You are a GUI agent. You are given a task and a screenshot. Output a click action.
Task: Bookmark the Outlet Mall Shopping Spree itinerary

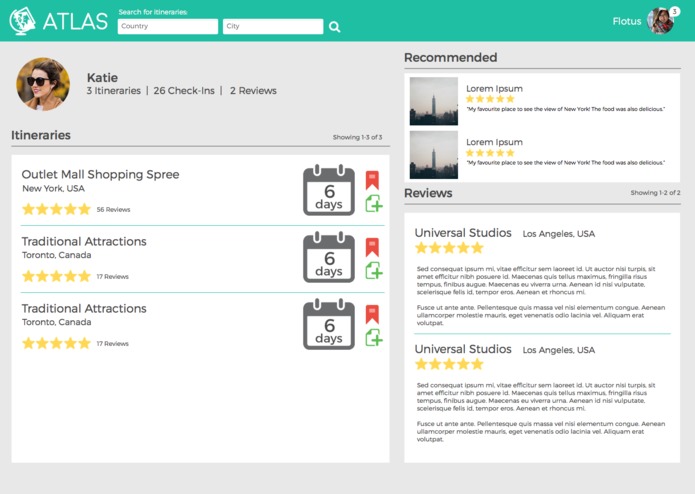click(372, 180)
